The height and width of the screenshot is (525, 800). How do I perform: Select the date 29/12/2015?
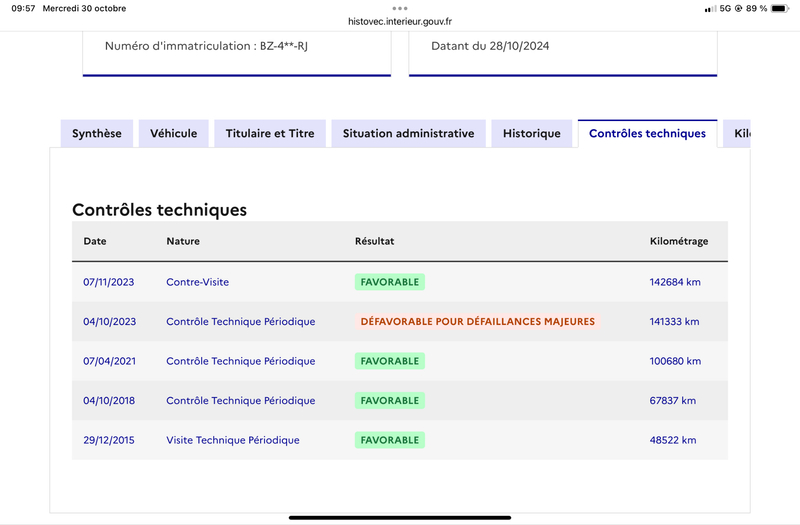point(109,440)
